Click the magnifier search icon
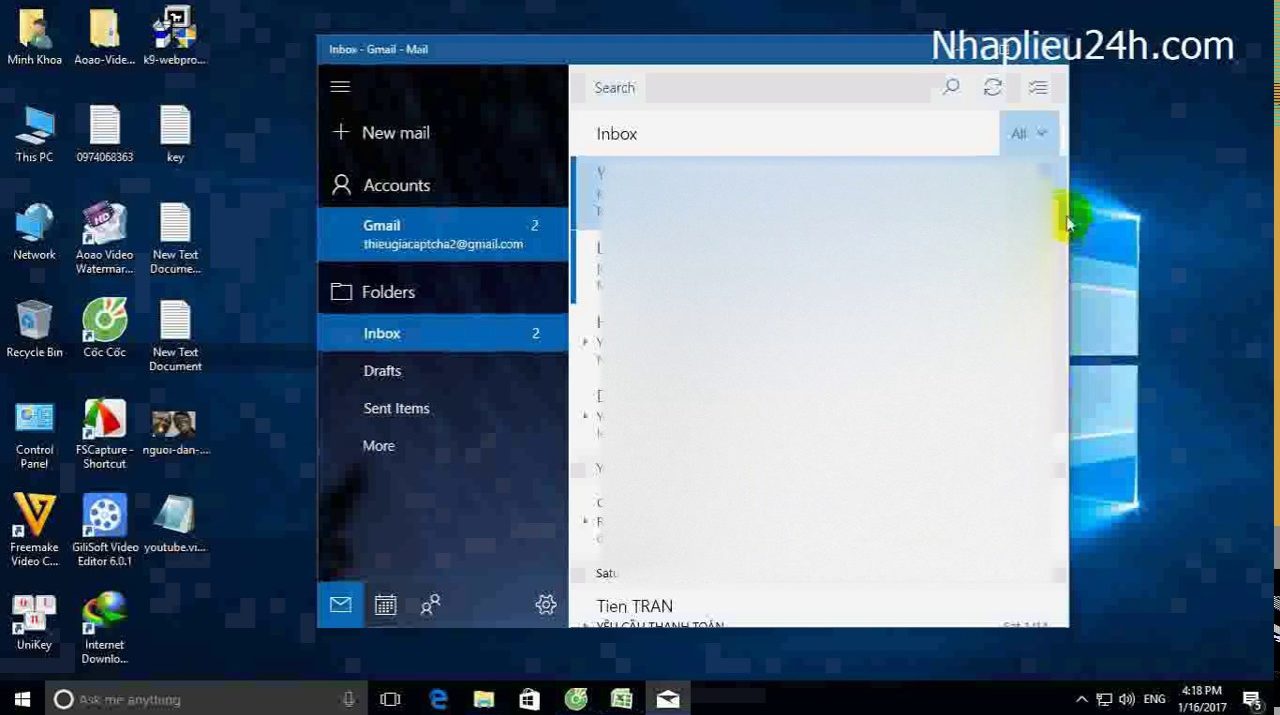This screenshot has height=715, width=1280. (951, 88)
